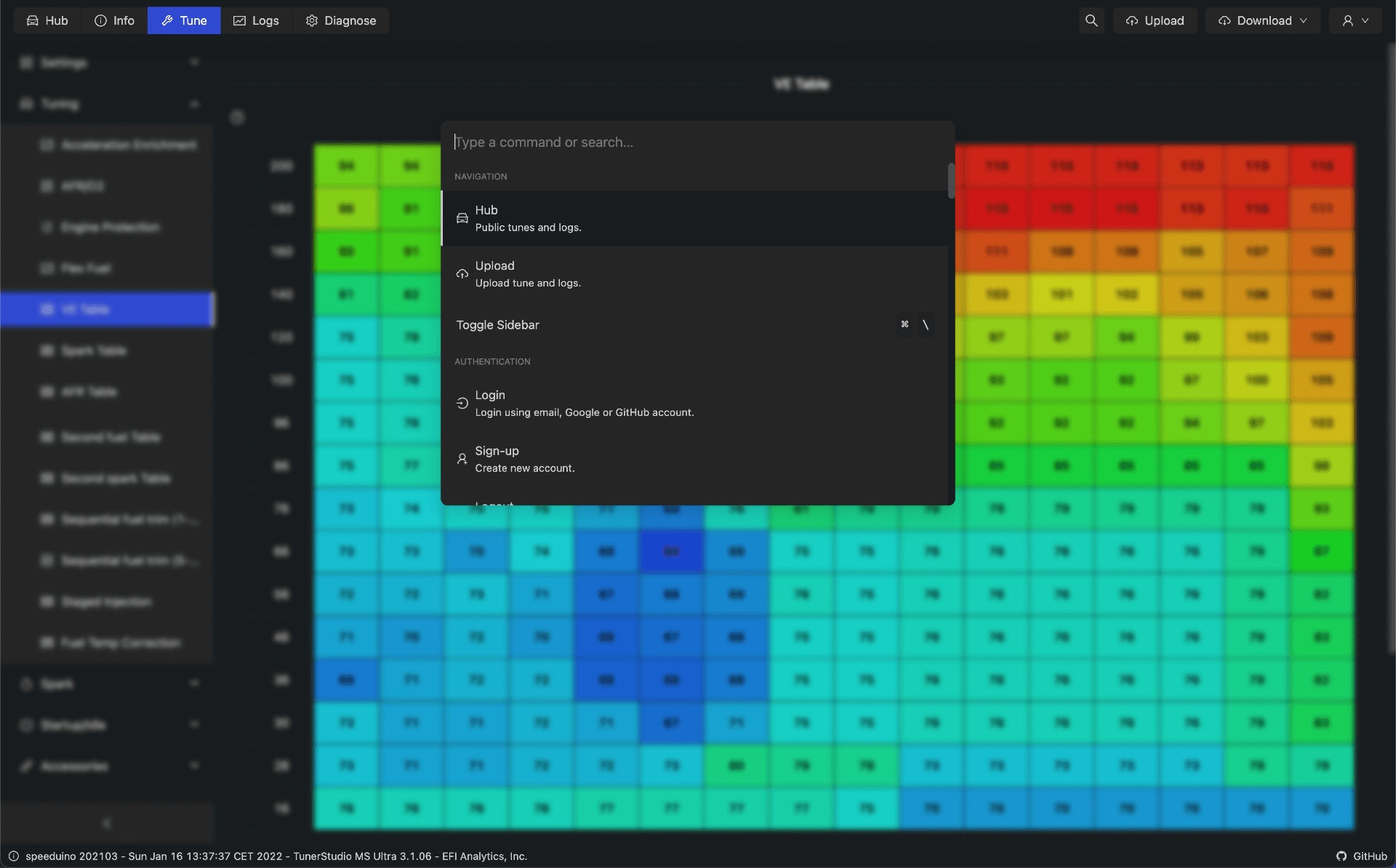1396x868 pixels.
Task: Open the search magnifier icon in top bar
Action: (x=1091, y=20)
